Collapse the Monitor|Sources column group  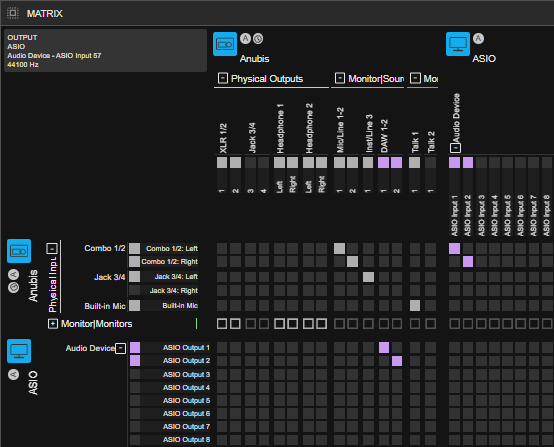click(340, 78)
